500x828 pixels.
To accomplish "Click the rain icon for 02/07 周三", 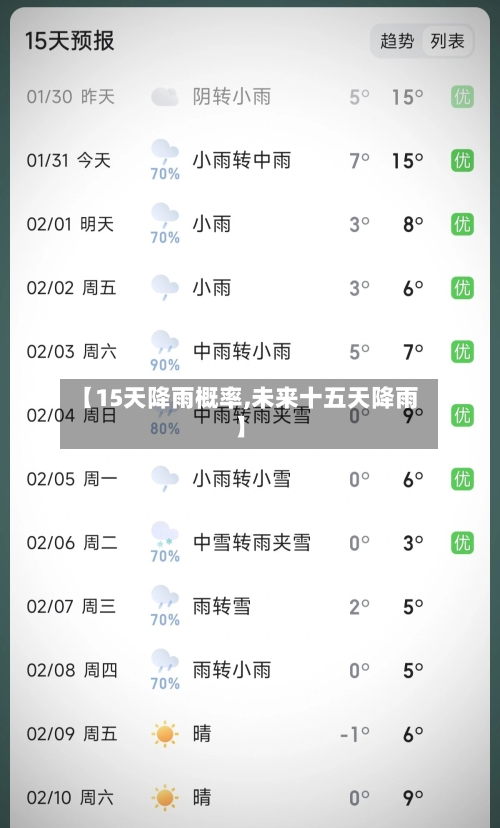I will click(x=165, y=598).
